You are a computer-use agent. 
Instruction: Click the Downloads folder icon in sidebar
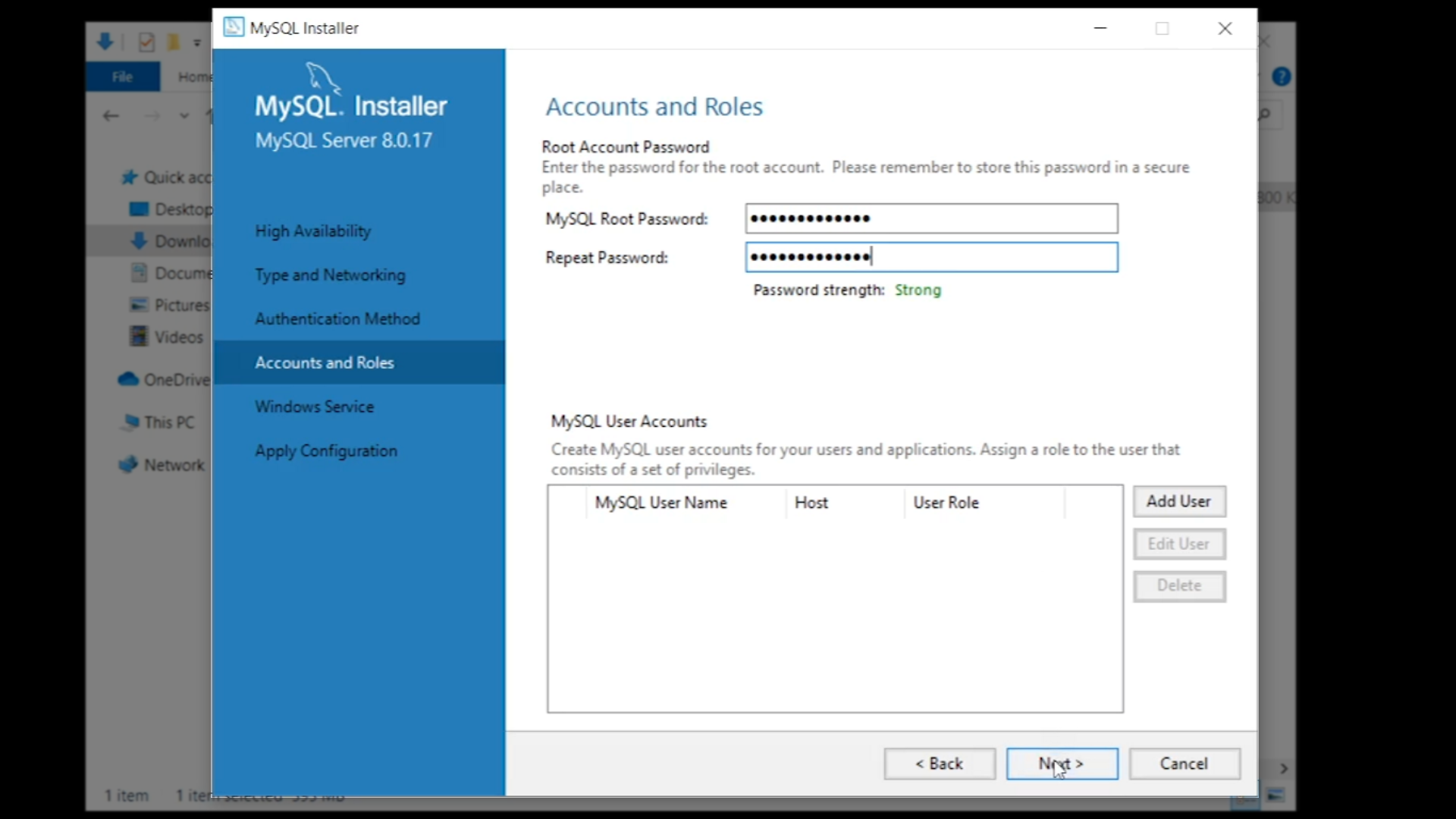[x=139, y=241]
